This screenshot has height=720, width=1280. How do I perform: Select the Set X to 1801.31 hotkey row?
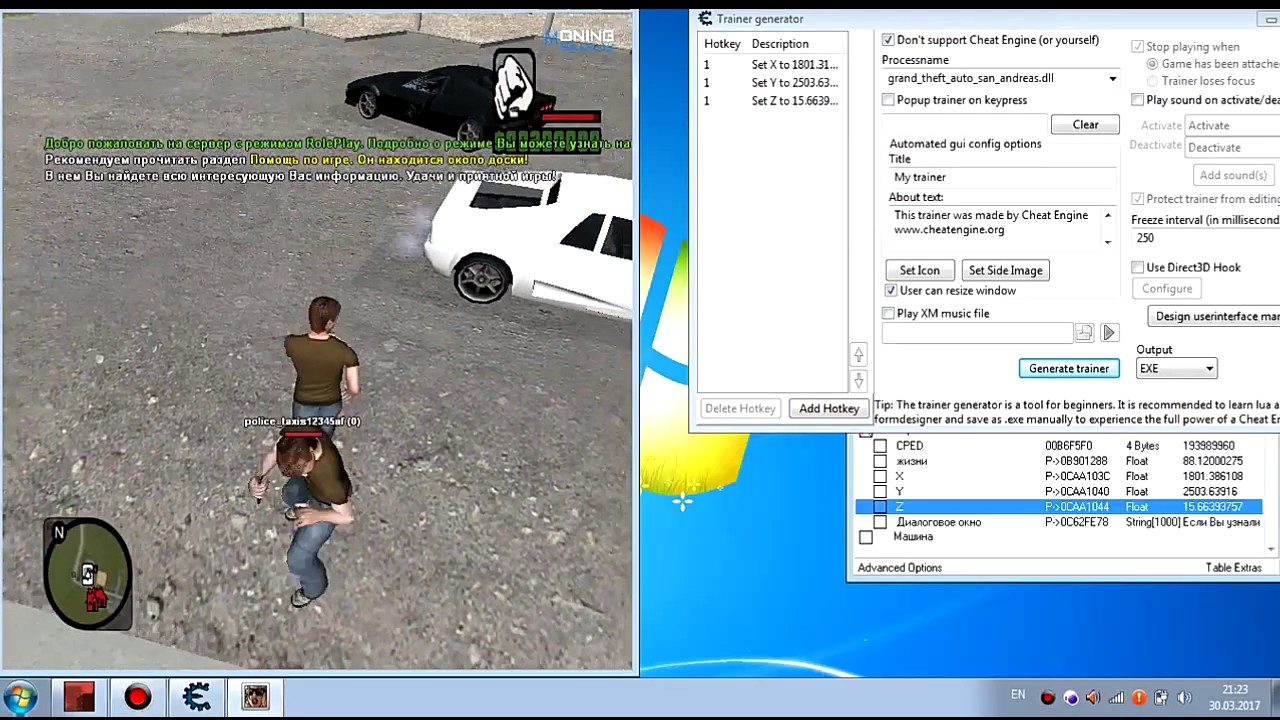772,65
